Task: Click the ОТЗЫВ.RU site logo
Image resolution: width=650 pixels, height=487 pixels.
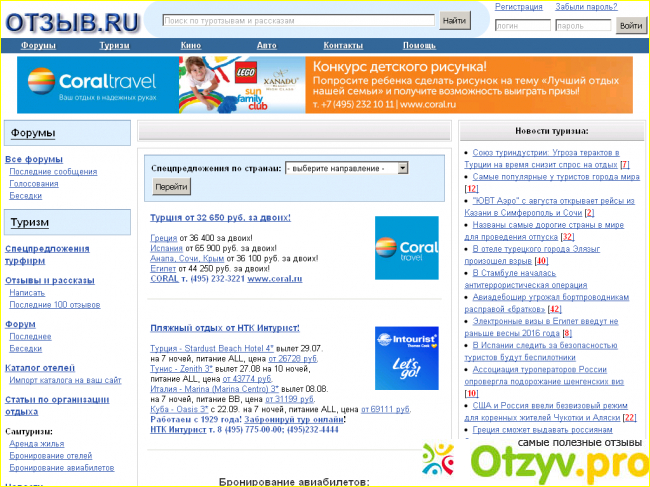Action: tap(70, 19)
